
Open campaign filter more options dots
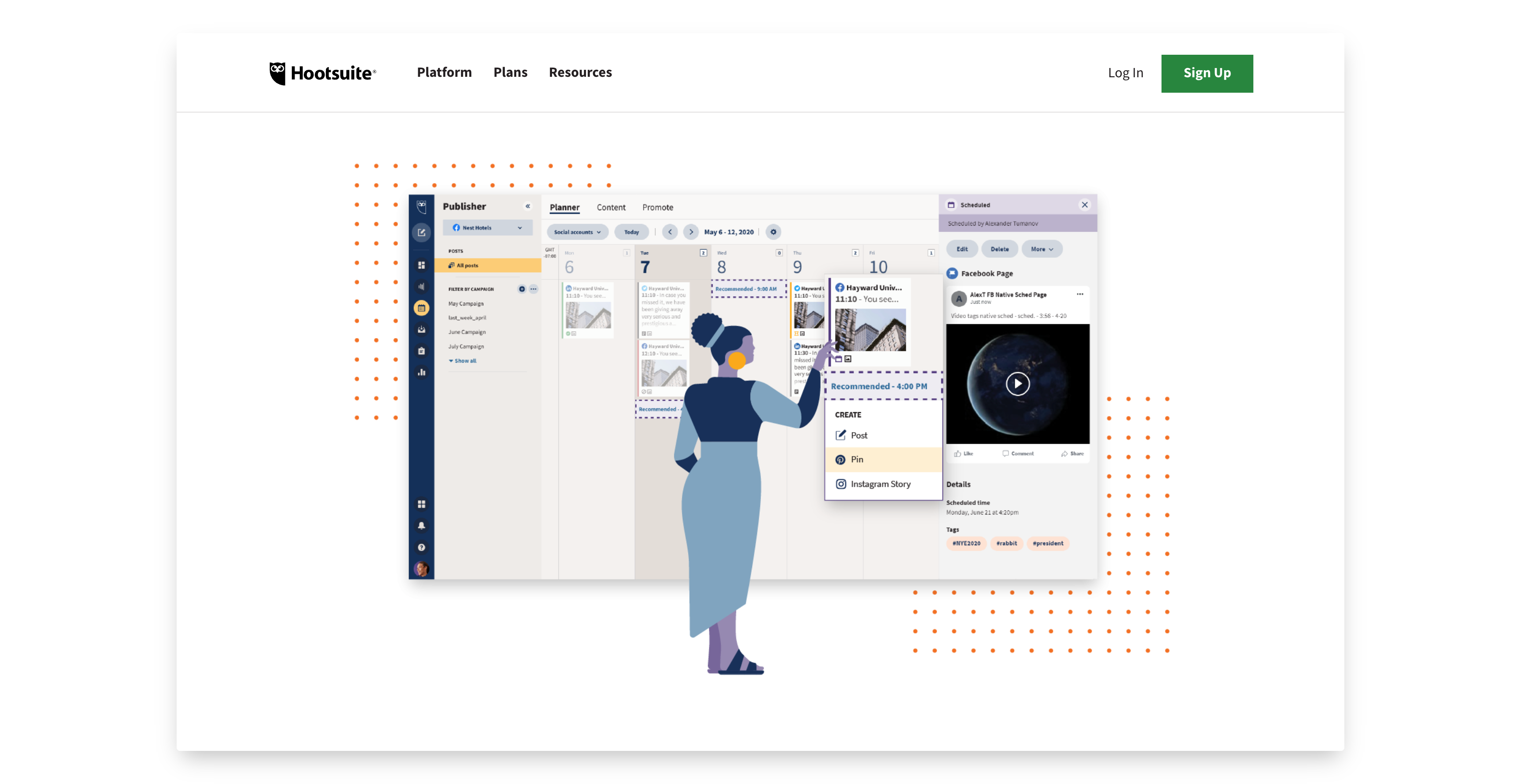(533, 289)
